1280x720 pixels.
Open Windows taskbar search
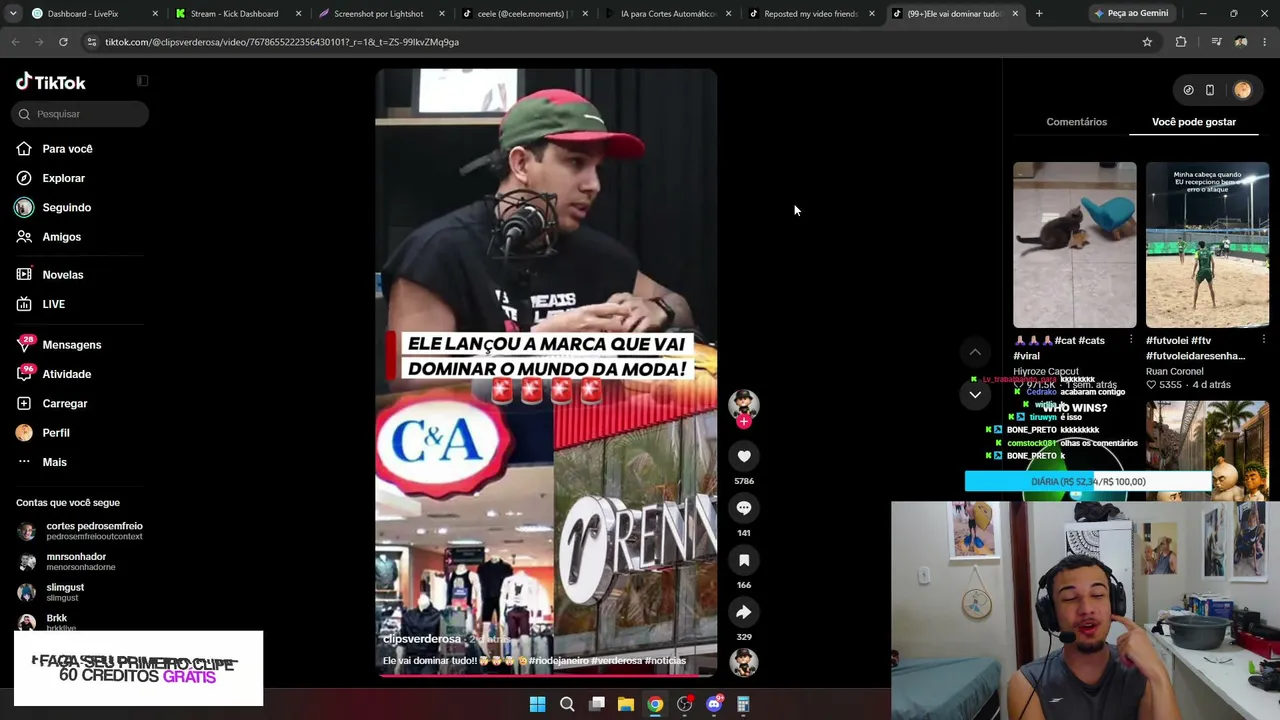pos(567,704)
